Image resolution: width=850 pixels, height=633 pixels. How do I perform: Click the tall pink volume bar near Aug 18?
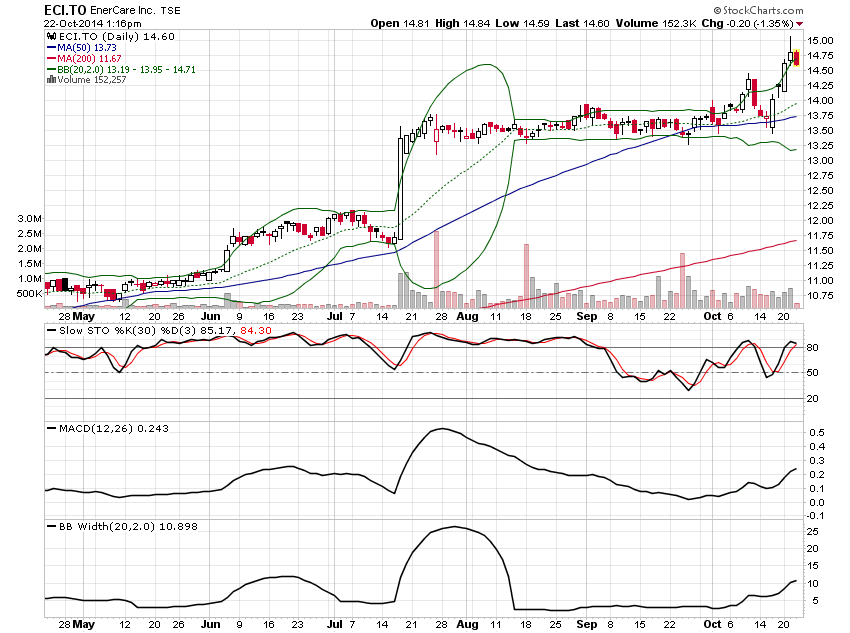526,276
